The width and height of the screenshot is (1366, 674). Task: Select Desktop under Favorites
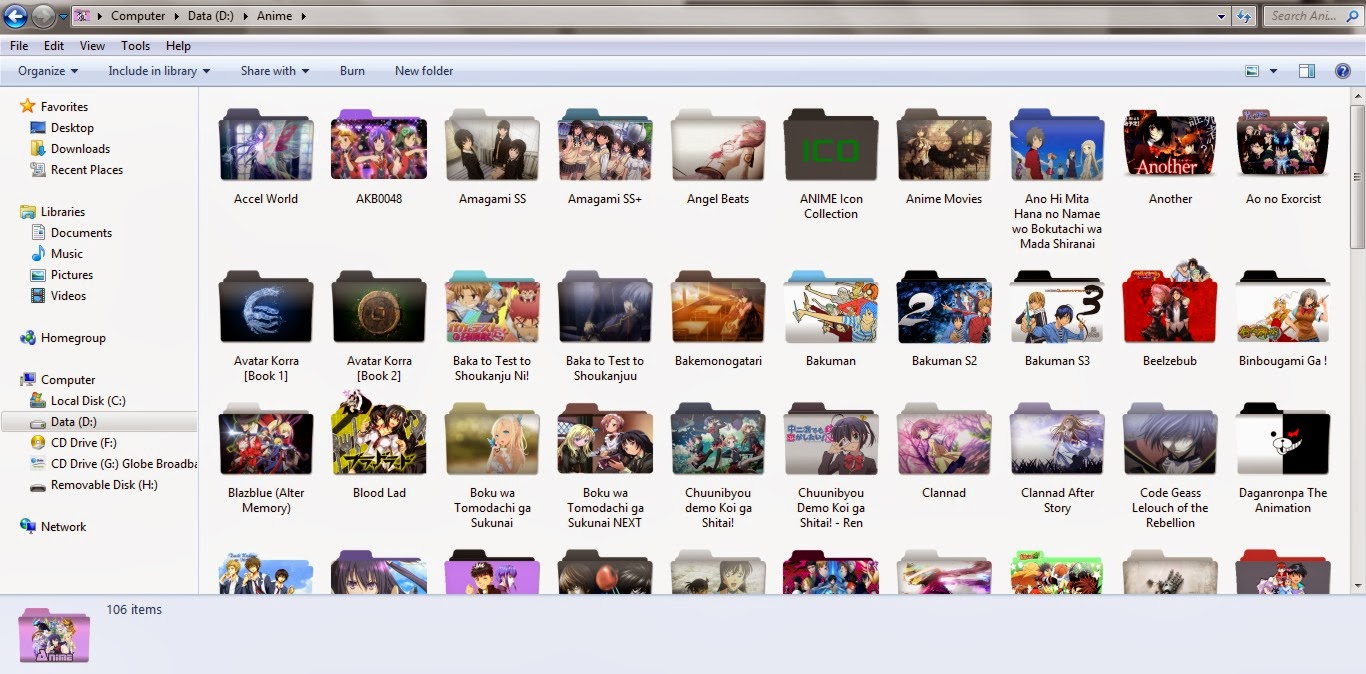(x=72, y=128)
